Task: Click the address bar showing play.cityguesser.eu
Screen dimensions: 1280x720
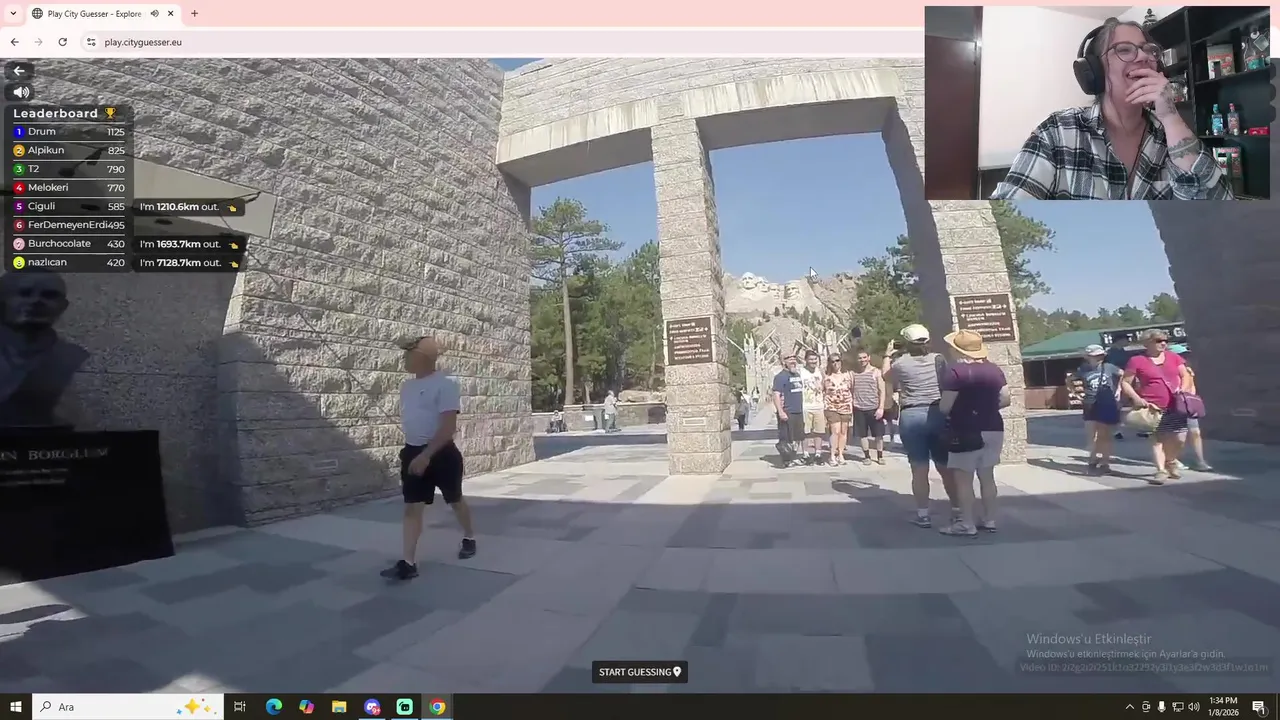Action: click(x=500, y=42)
